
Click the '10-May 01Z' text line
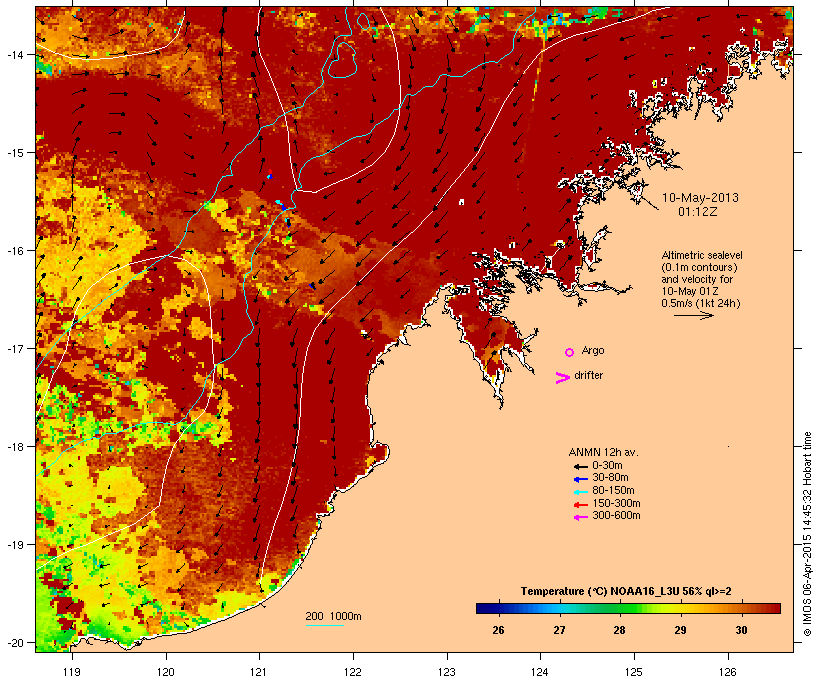[690, 291]
